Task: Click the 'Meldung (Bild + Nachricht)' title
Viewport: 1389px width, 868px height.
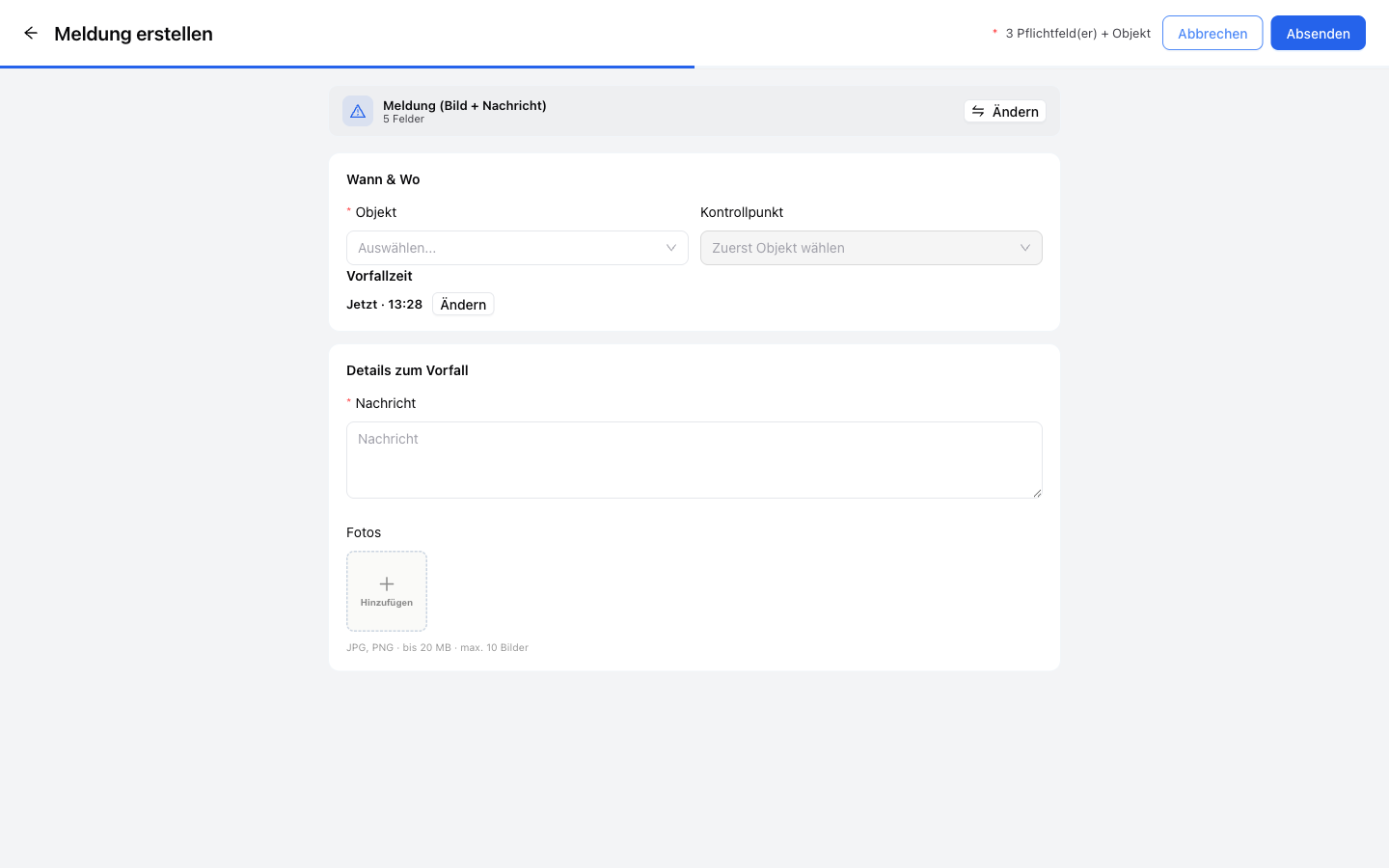Action: pos(465,105)
